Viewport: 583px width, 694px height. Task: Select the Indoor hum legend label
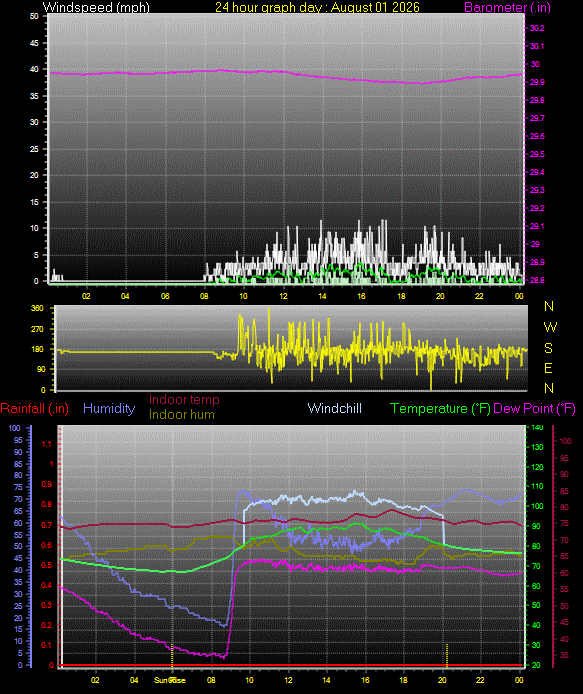182,414
